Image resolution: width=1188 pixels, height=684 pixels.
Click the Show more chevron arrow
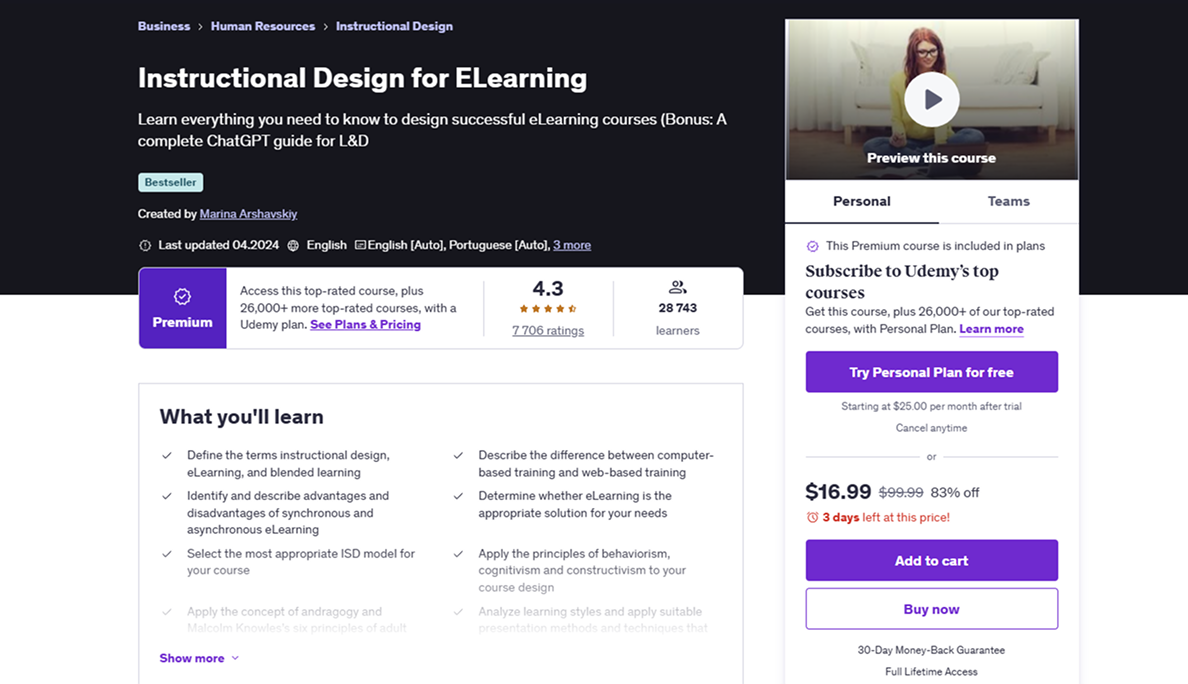click(x=235, y=658)
